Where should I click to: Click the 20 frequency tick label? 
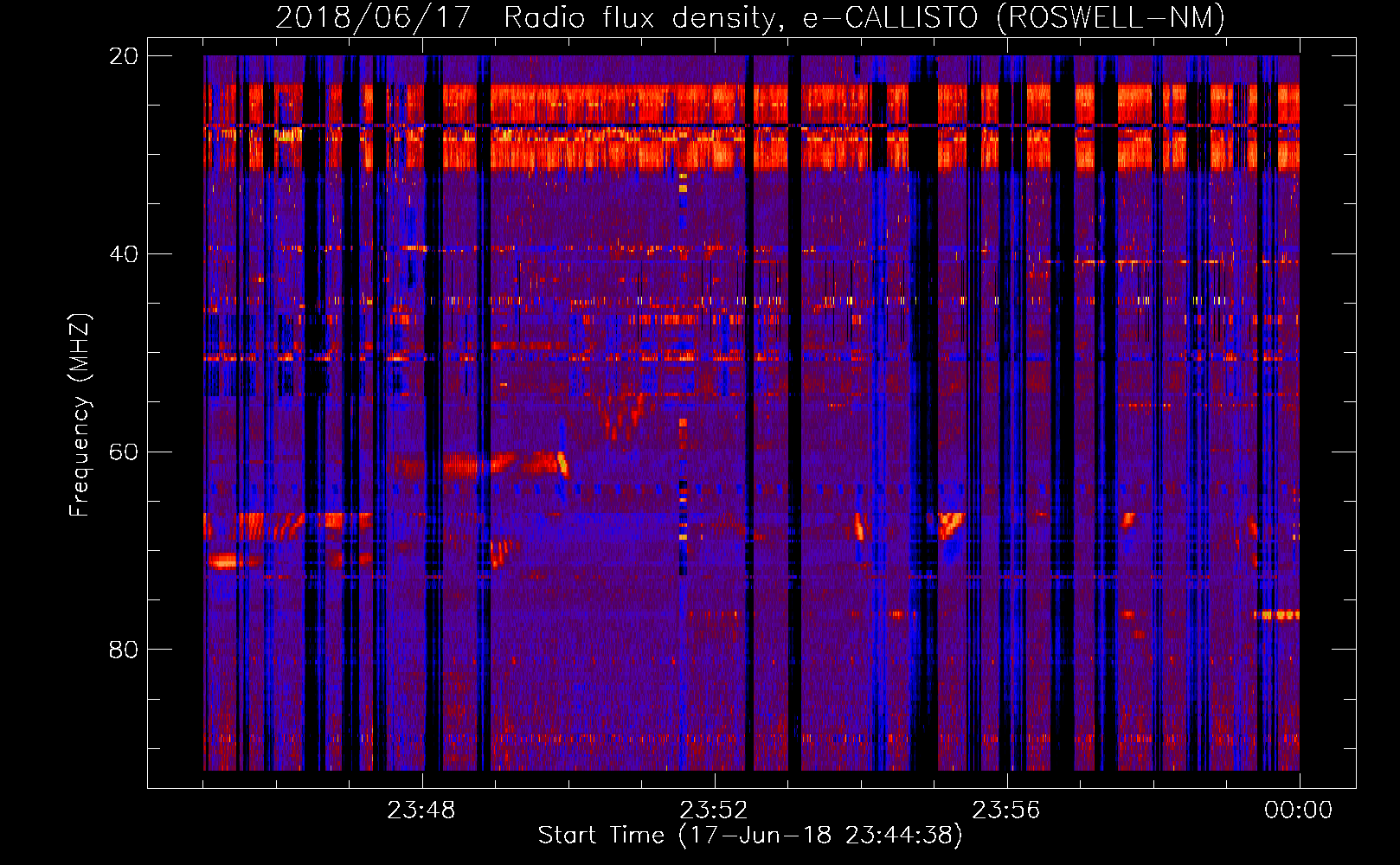point(124,56)
